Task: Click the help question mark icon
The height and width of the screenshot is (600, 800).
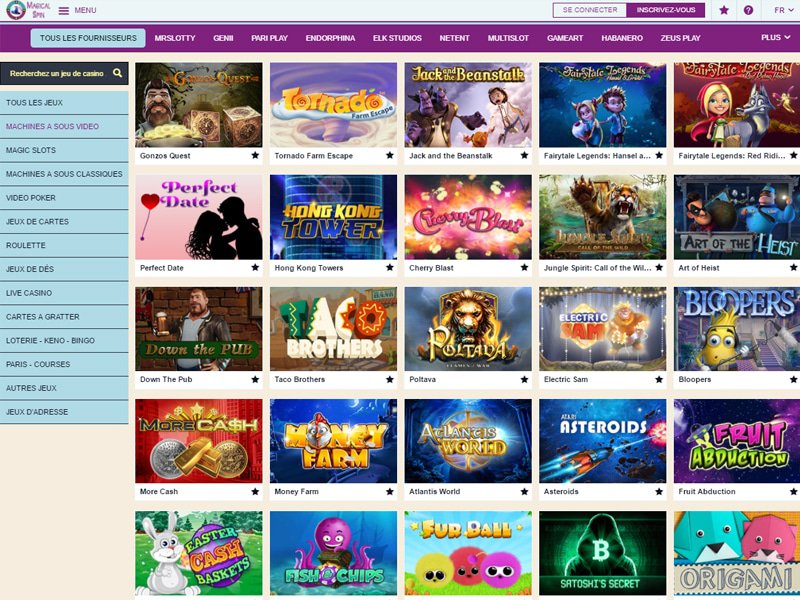Action: click(748, 10)
